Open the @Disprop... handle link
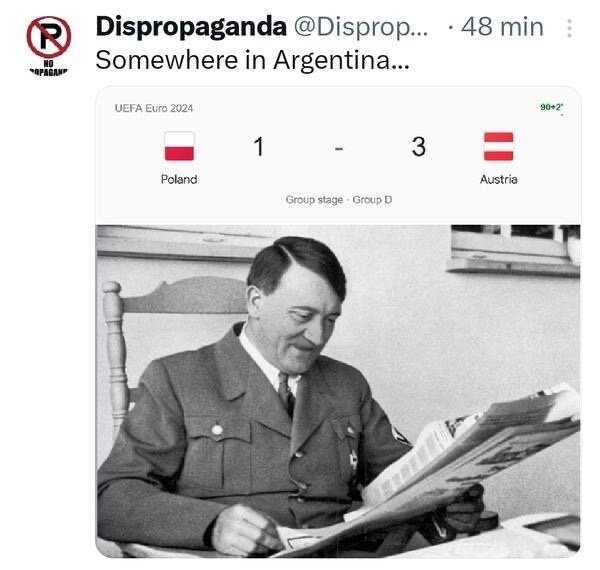The width and height of the screenshot is (600, 570). click(x=361, y=28)
